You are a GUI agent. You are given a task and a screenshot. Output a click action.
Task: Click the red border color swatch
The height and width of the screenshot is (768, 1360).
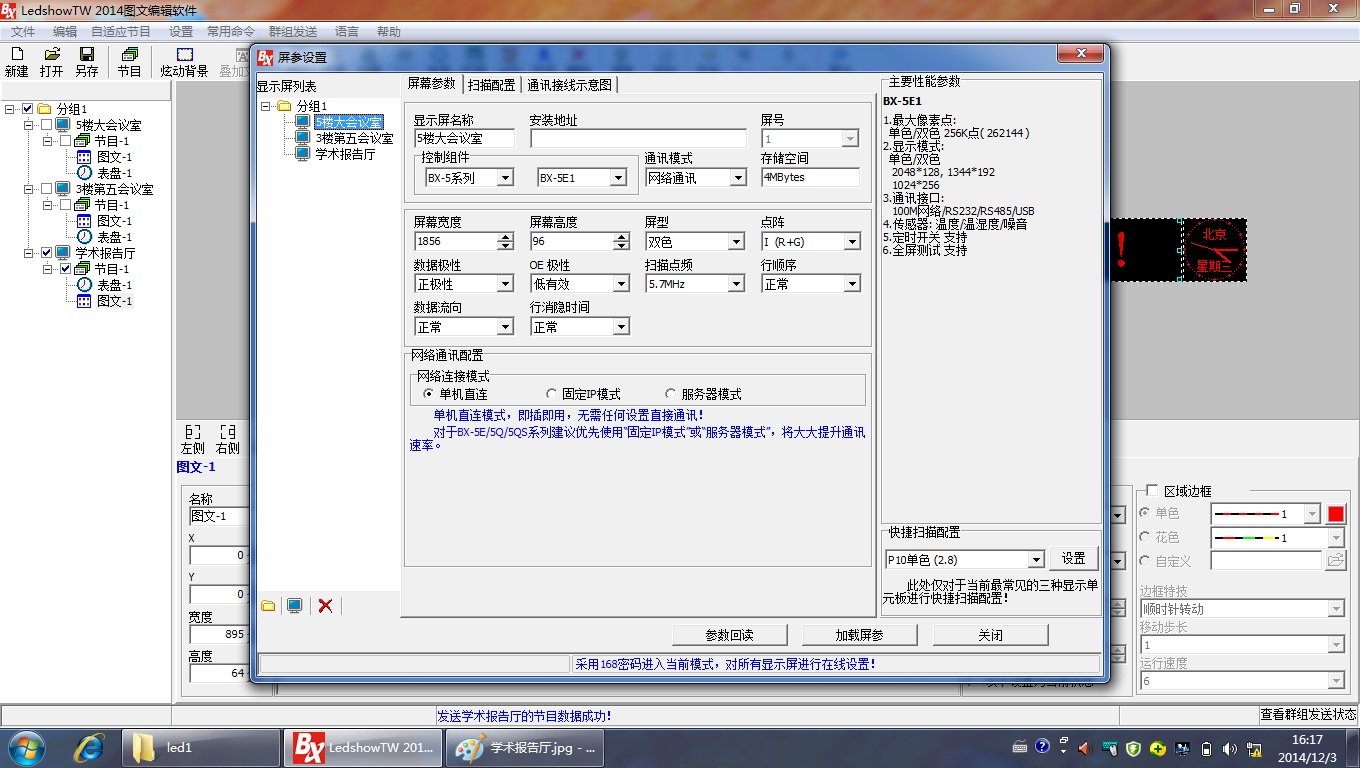pos(1335,514)
